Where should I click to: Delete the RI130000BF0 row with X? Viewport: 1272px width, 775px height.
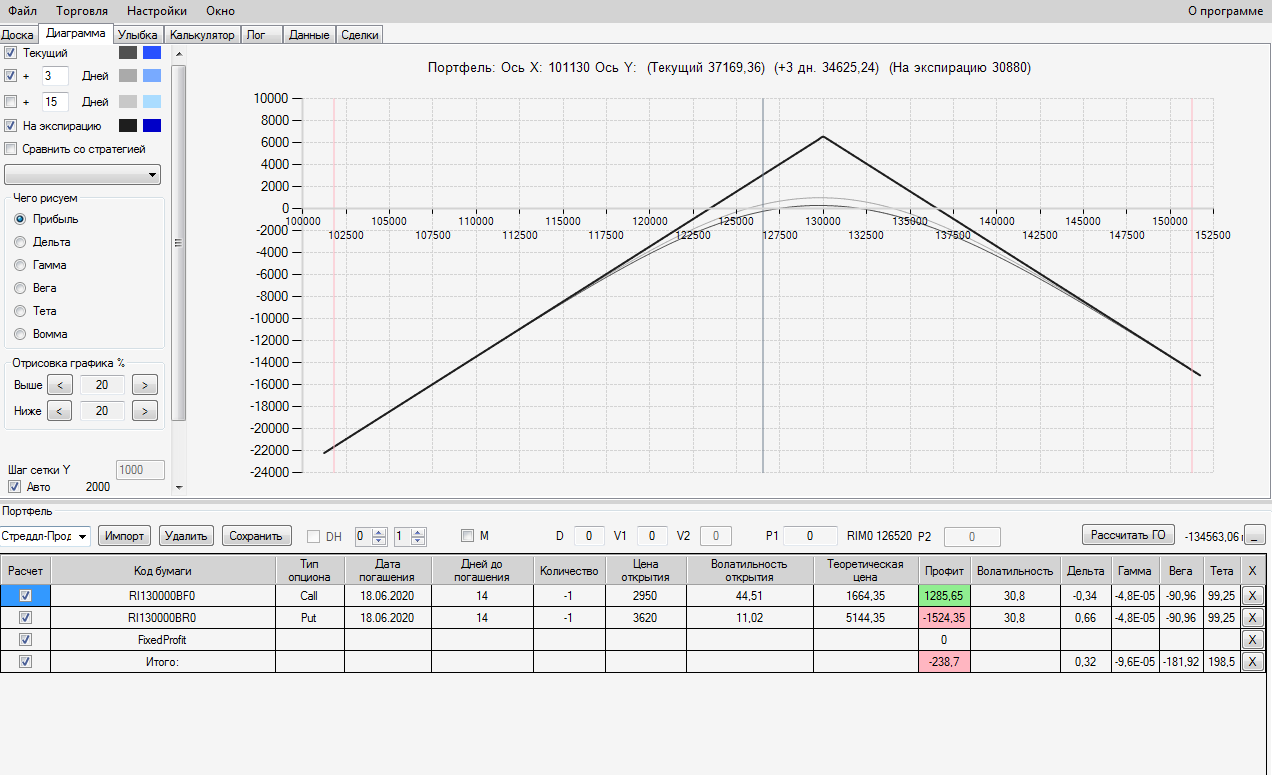1253,595
